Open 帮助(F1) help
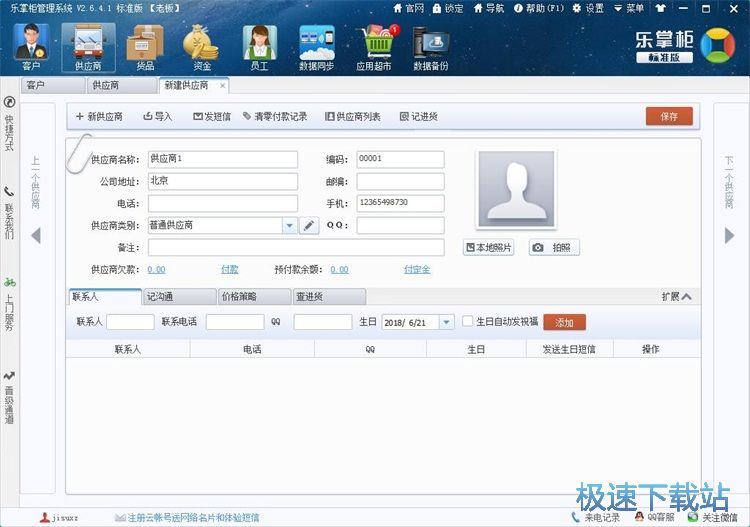The height and width of the screenshot is (527, 750). click(x=539, y=9)
